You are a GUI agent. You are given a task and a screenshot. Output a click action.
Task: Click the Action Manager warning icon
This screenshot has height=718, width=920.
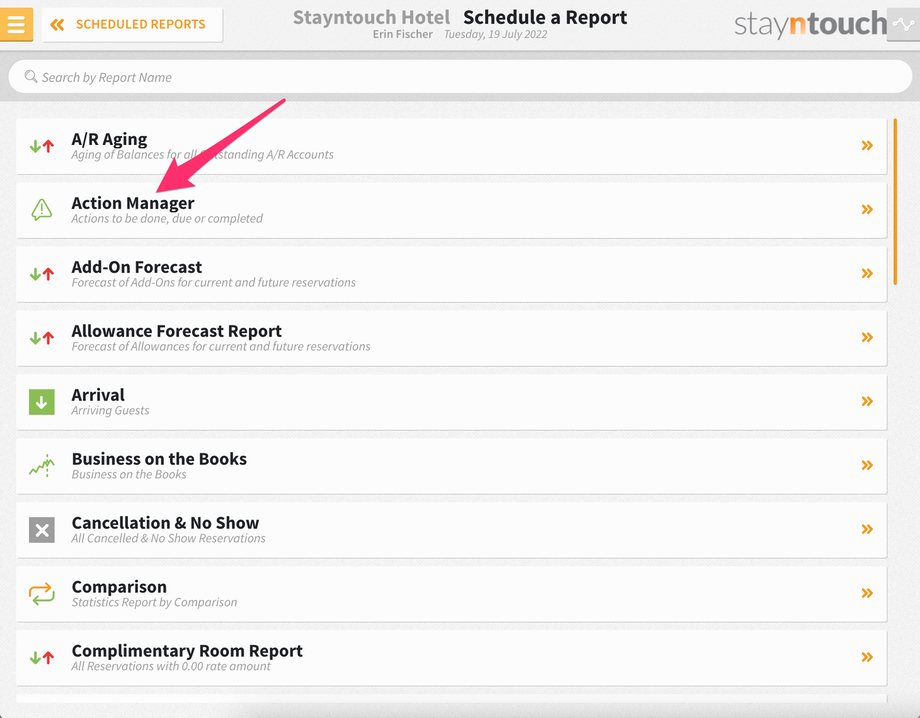tap(42, 209)
